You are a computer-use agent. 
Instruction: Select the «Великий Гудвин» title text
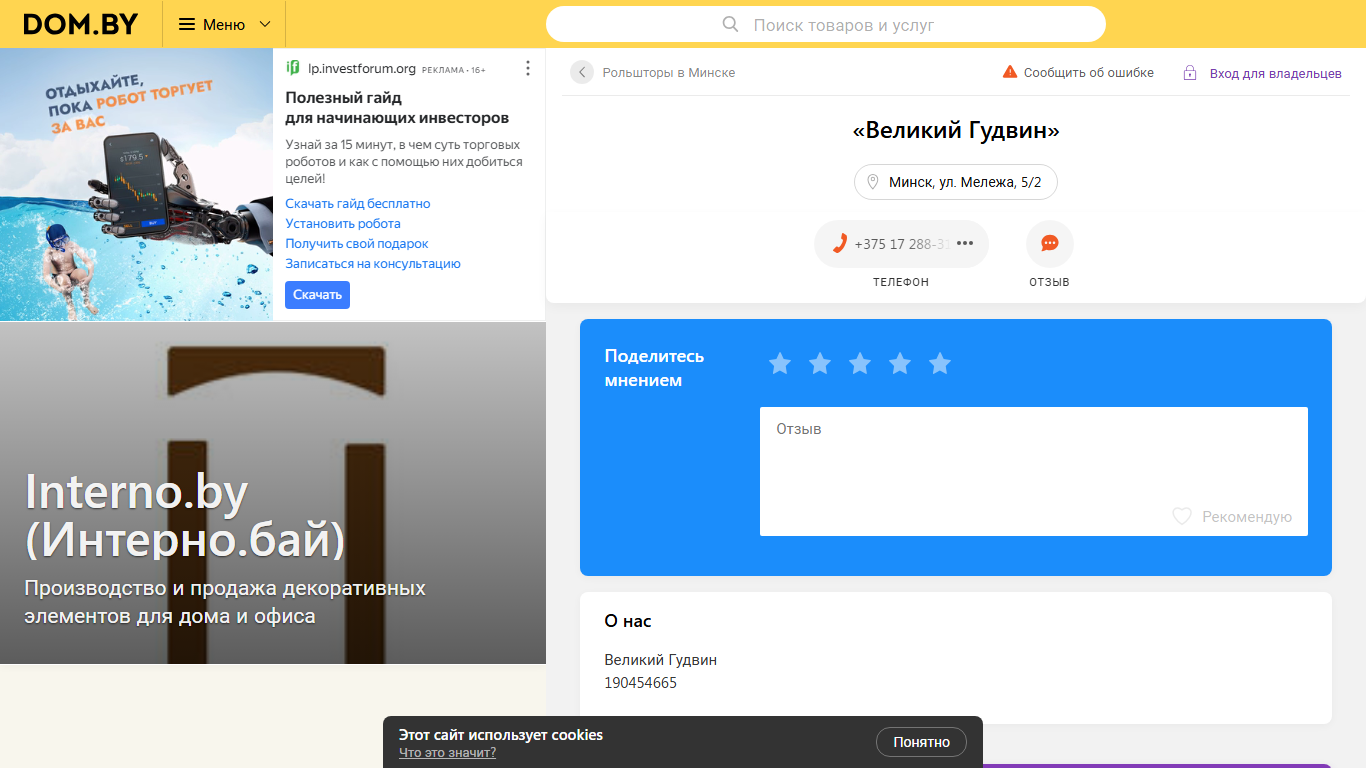pos(956,130)
